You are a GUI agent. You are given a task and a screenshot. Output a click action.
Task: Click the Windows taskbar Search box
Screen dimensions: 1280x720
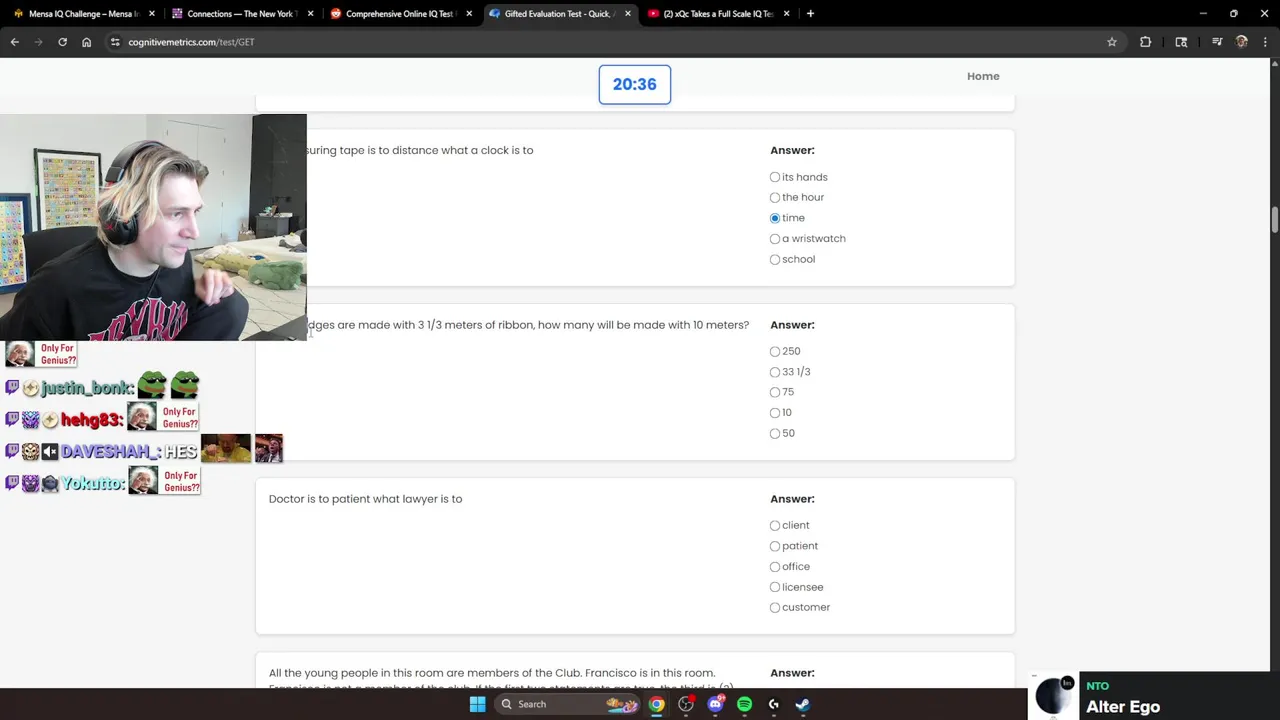567,704
